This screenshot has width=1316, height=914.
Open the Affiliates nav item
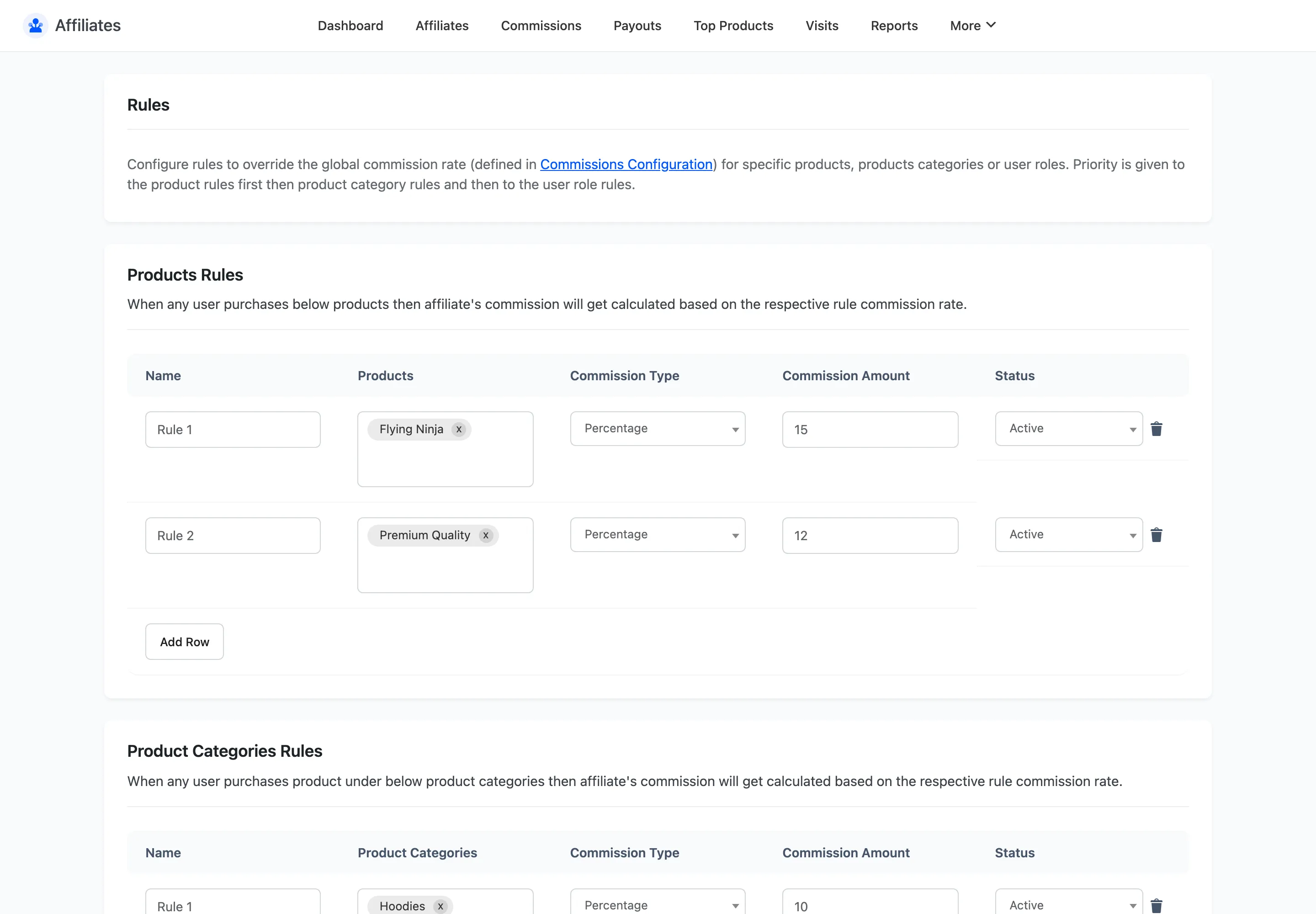click(442, 26)
